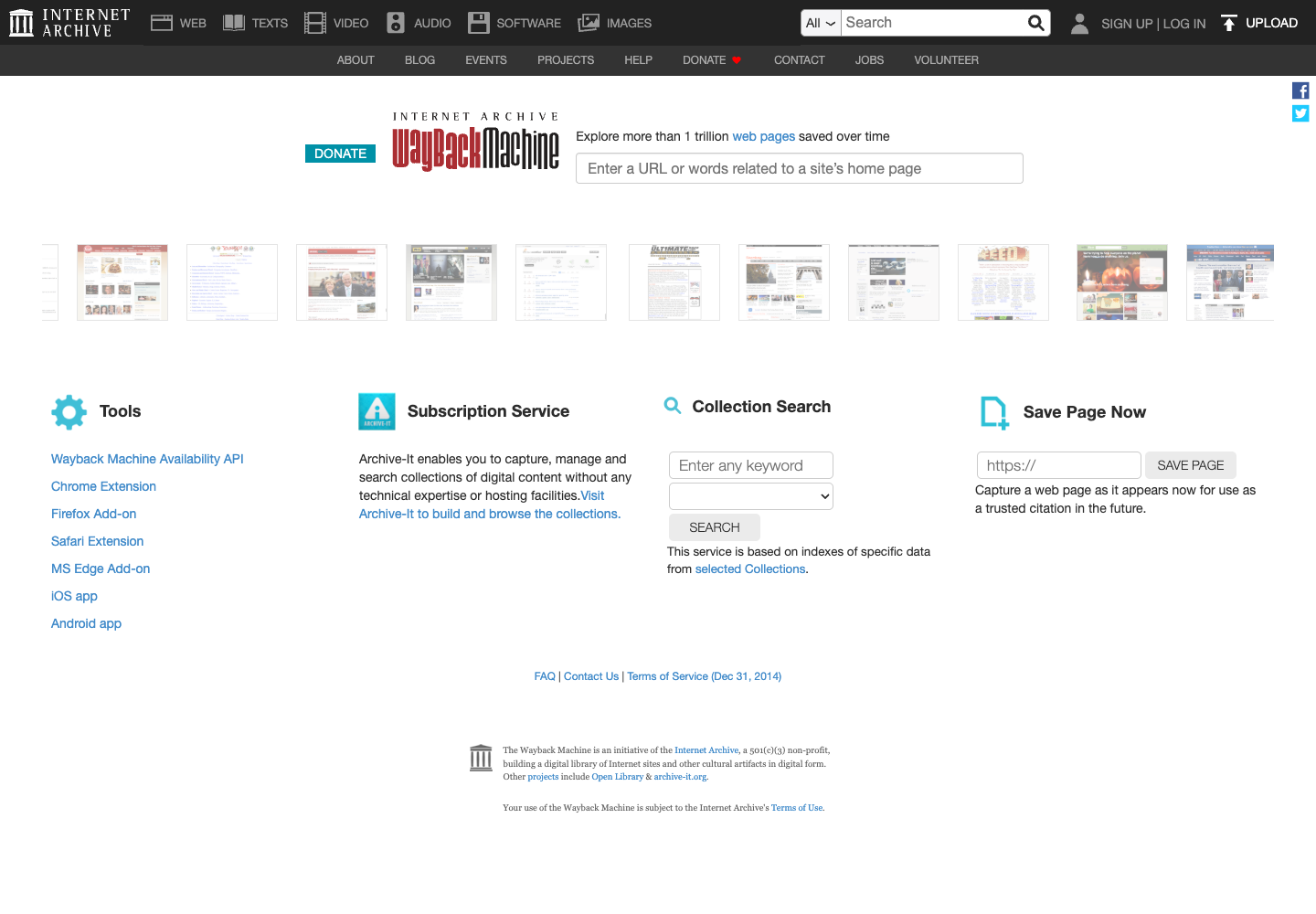Click the magnifying glass search icon
The image size is (1316, 914).
coord(1035,23)
